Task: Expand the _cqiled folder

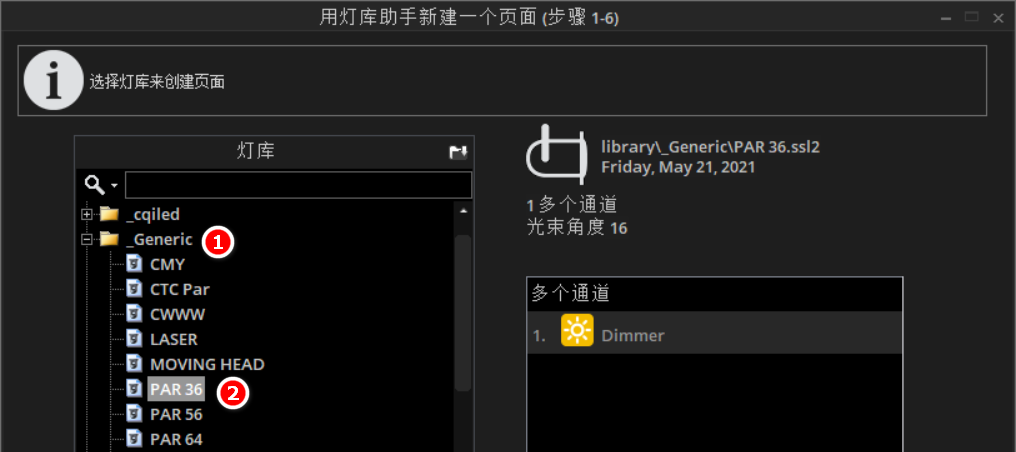Action: (x=86, y=214)
